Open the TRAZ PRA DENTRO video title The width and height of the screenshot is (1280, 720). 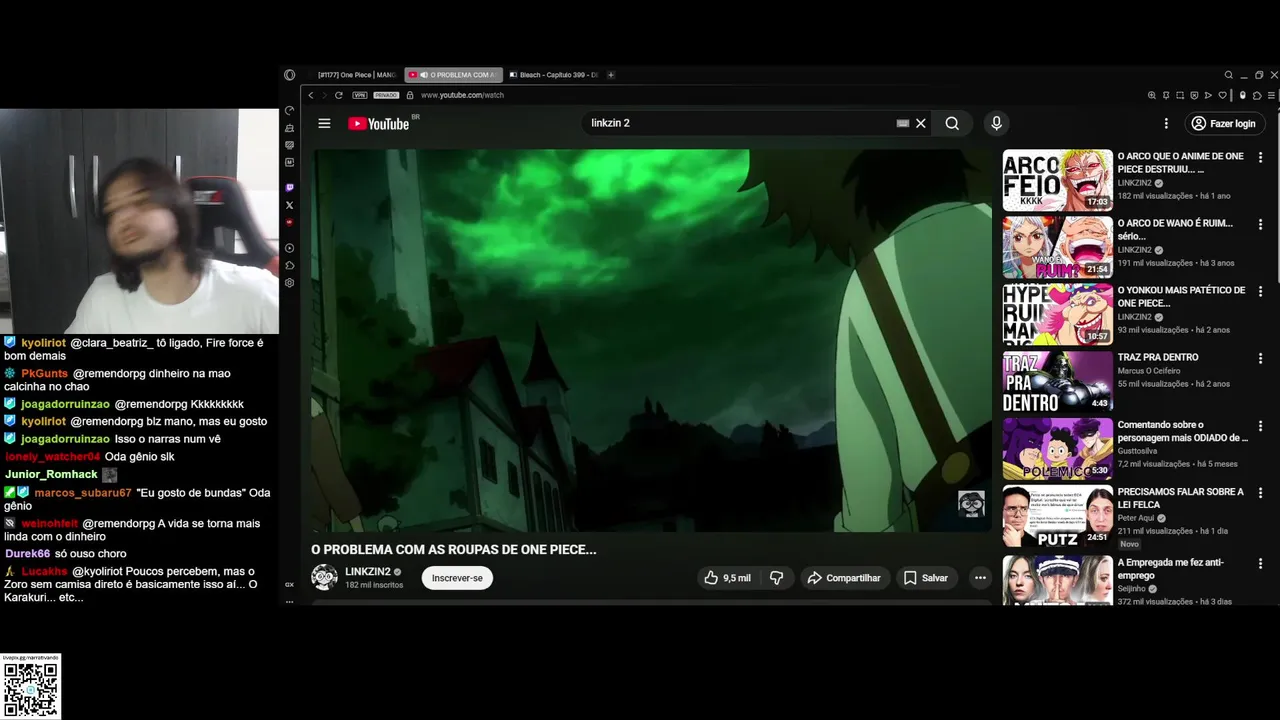pyautogui.click(x=1158, y=357)
